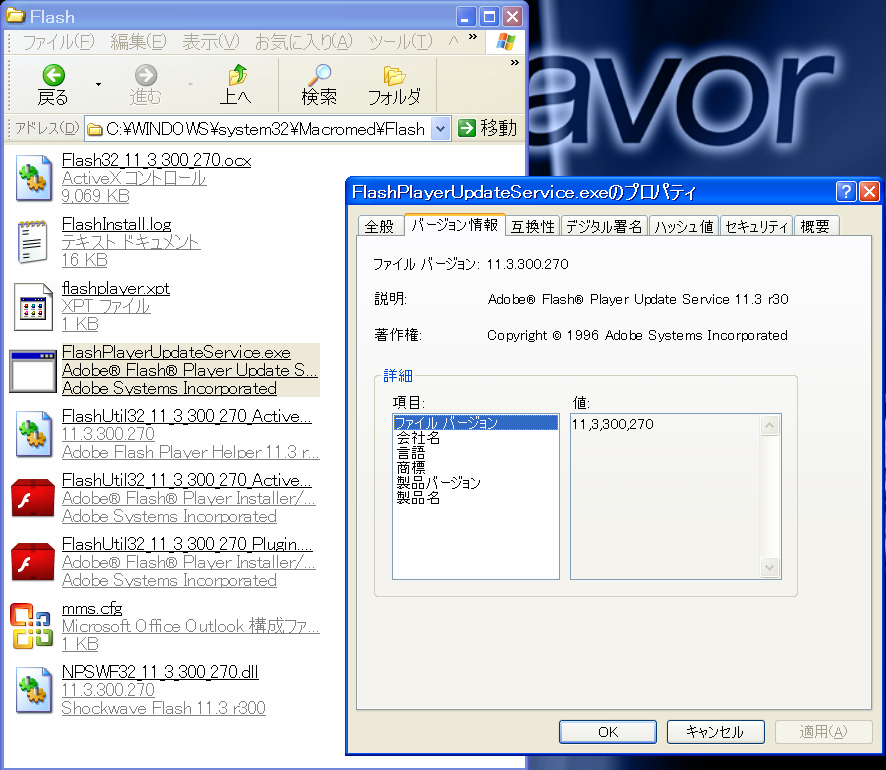Click FlashUtil32_11_3_300_270_Plugin file name

(187, 544)
